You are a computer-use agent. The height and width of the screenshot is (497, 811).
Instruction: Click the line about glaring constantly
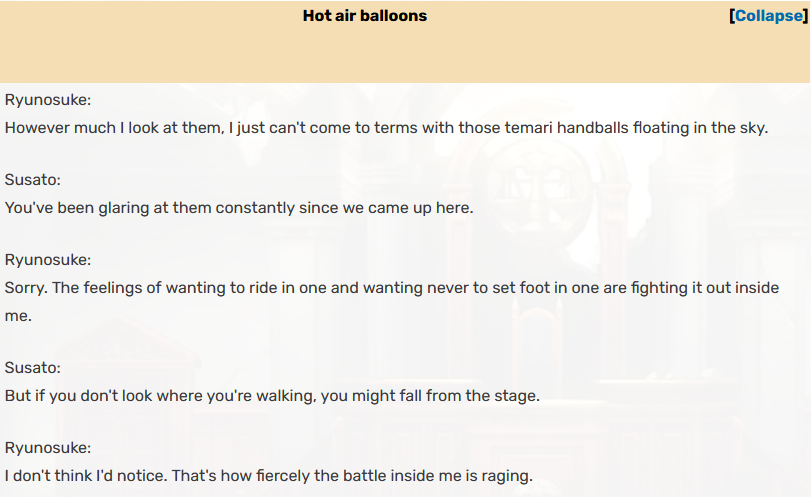[239, 208]
